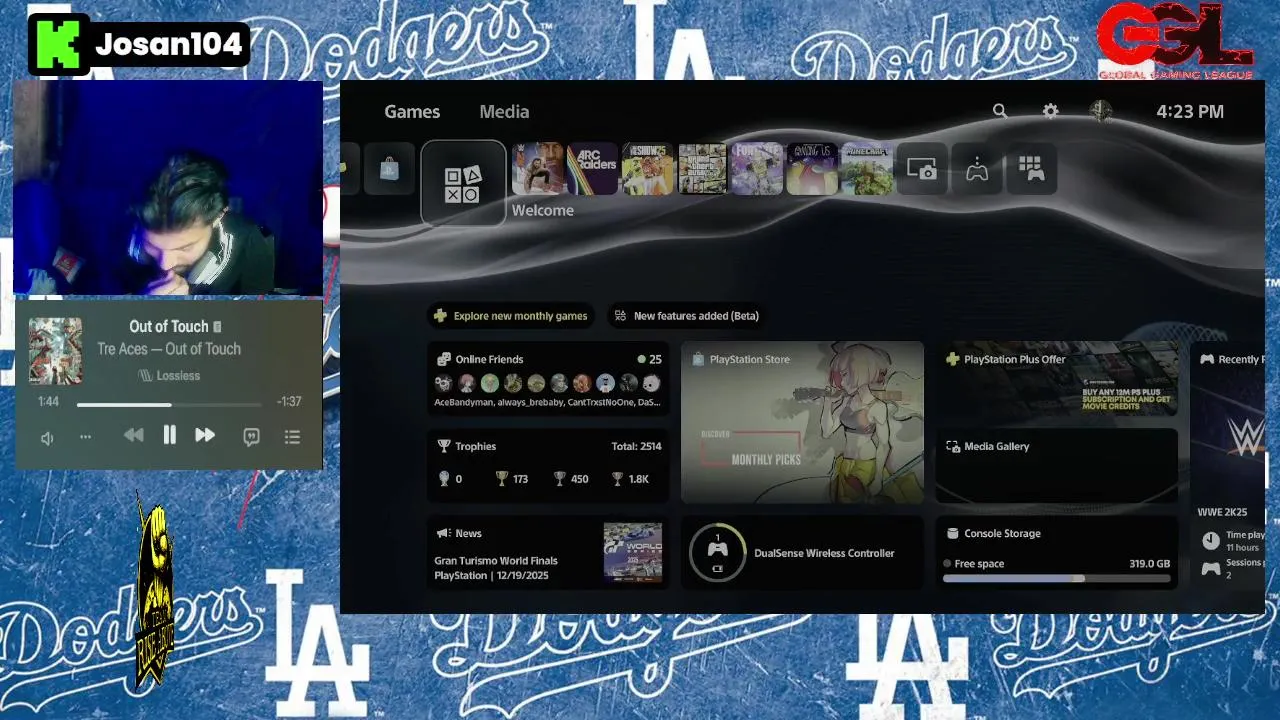Open the music player more options dots

click(85, 437)
